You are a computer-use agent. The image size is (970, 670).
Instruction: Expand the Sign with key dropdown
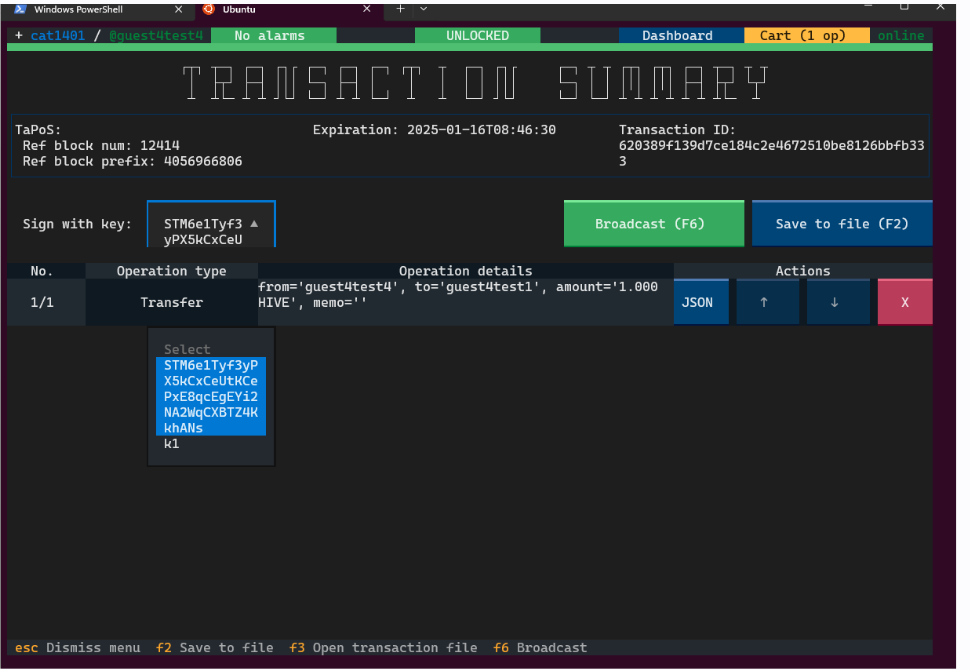[211, 224]
